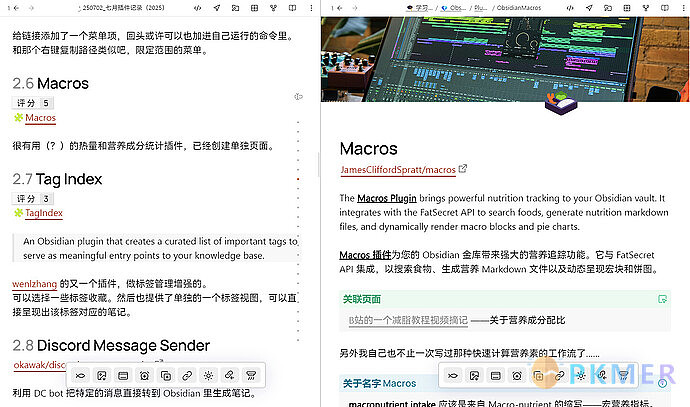This screenshot has width=690, height=407.
Task: Open the third Plu... breadcrumb folder
Action: coord(481,8)
